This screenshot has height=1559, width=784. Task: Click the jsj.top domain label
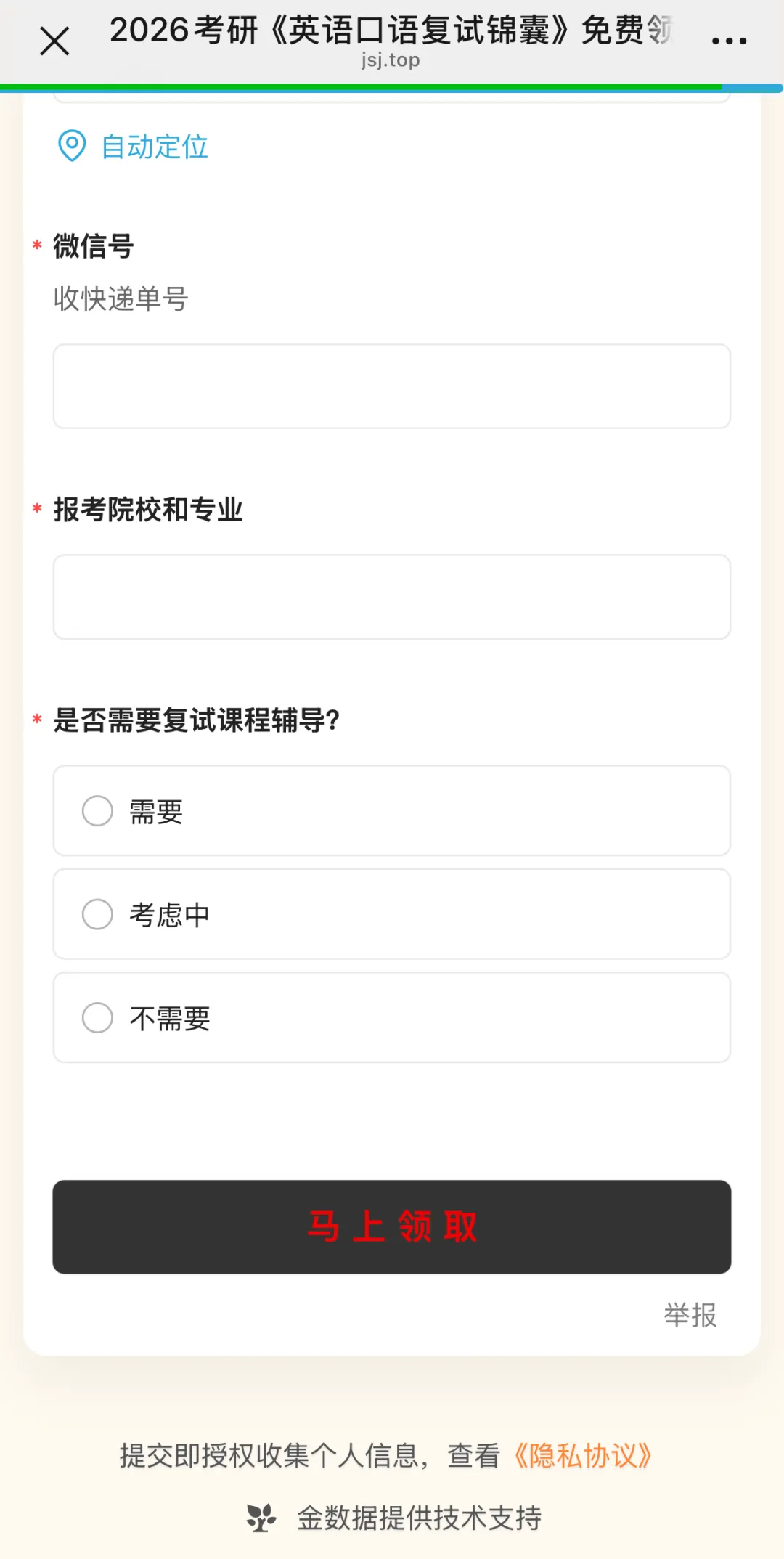pos(391,60)
